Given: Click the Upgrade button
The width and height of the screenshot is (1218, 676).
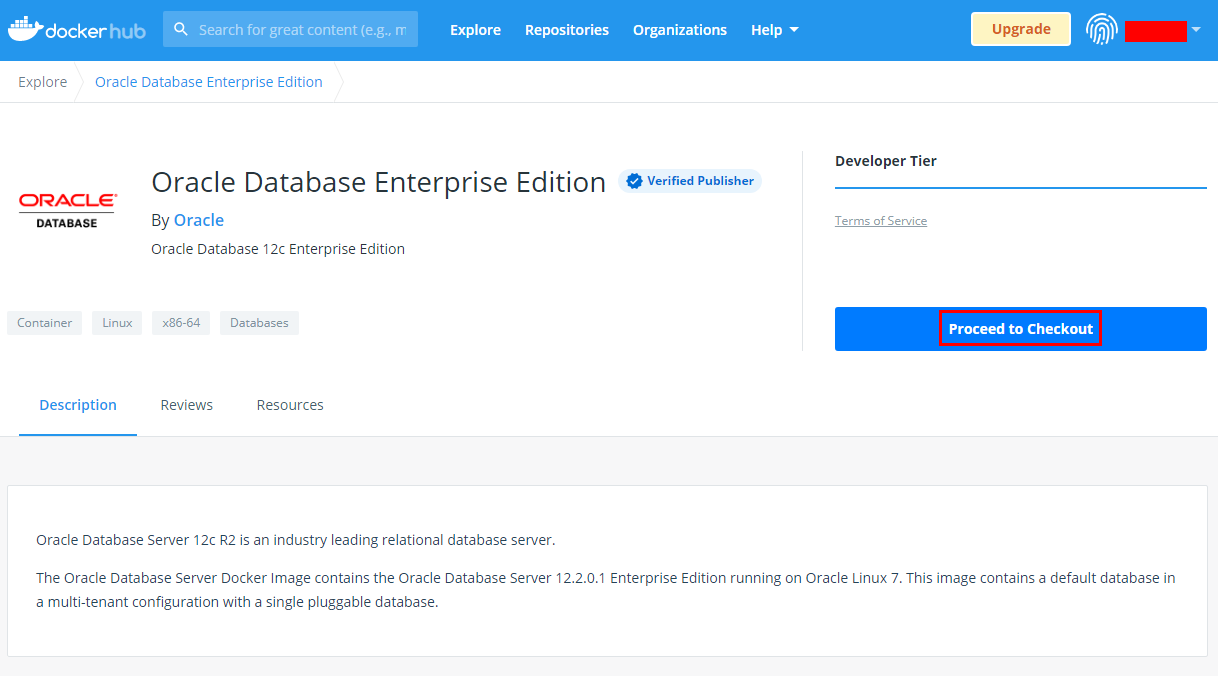Looking at the screenshot, I should pos(1021,29).
